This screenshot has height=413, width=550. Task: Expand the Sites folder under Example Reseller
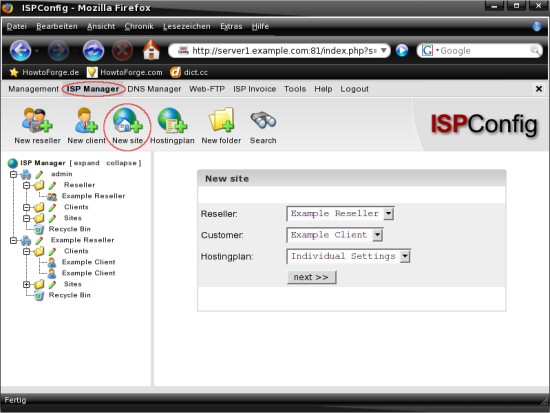point(26,284)
